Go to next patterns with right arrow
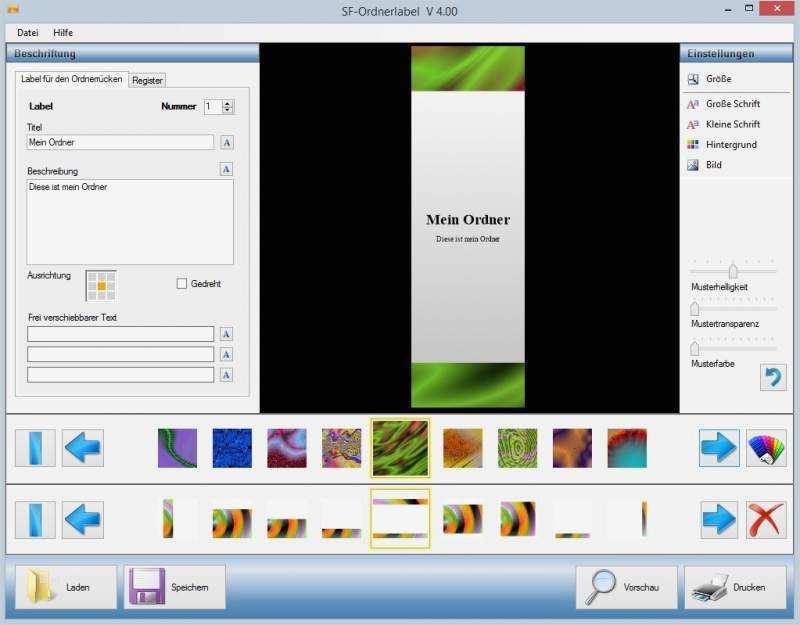 click(719, 448)
